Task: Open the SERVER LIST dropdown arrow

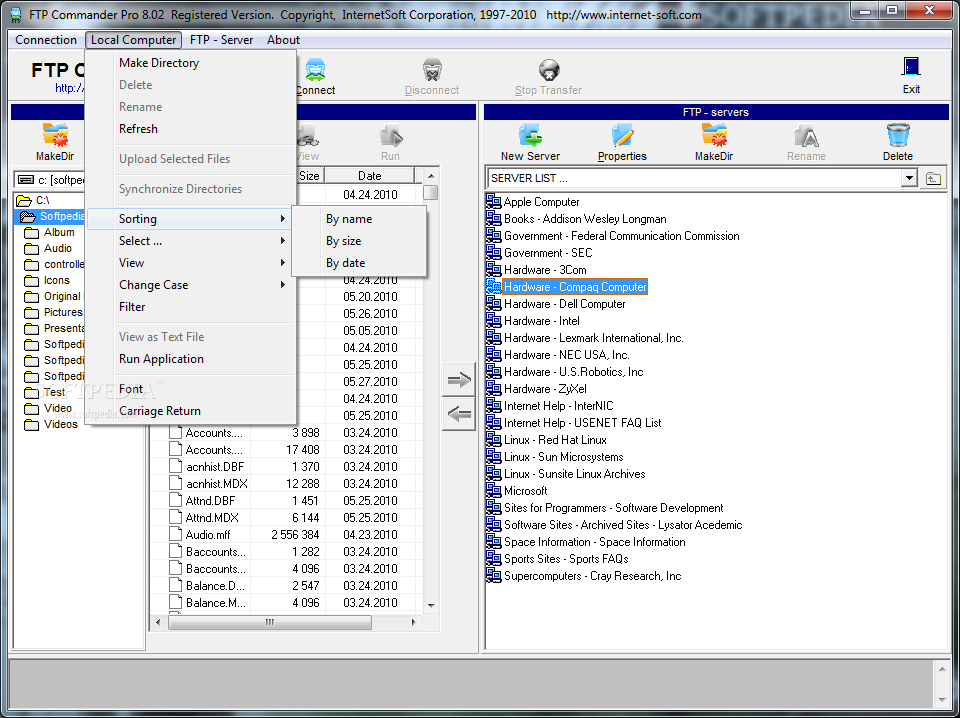Action: [909, 179]
